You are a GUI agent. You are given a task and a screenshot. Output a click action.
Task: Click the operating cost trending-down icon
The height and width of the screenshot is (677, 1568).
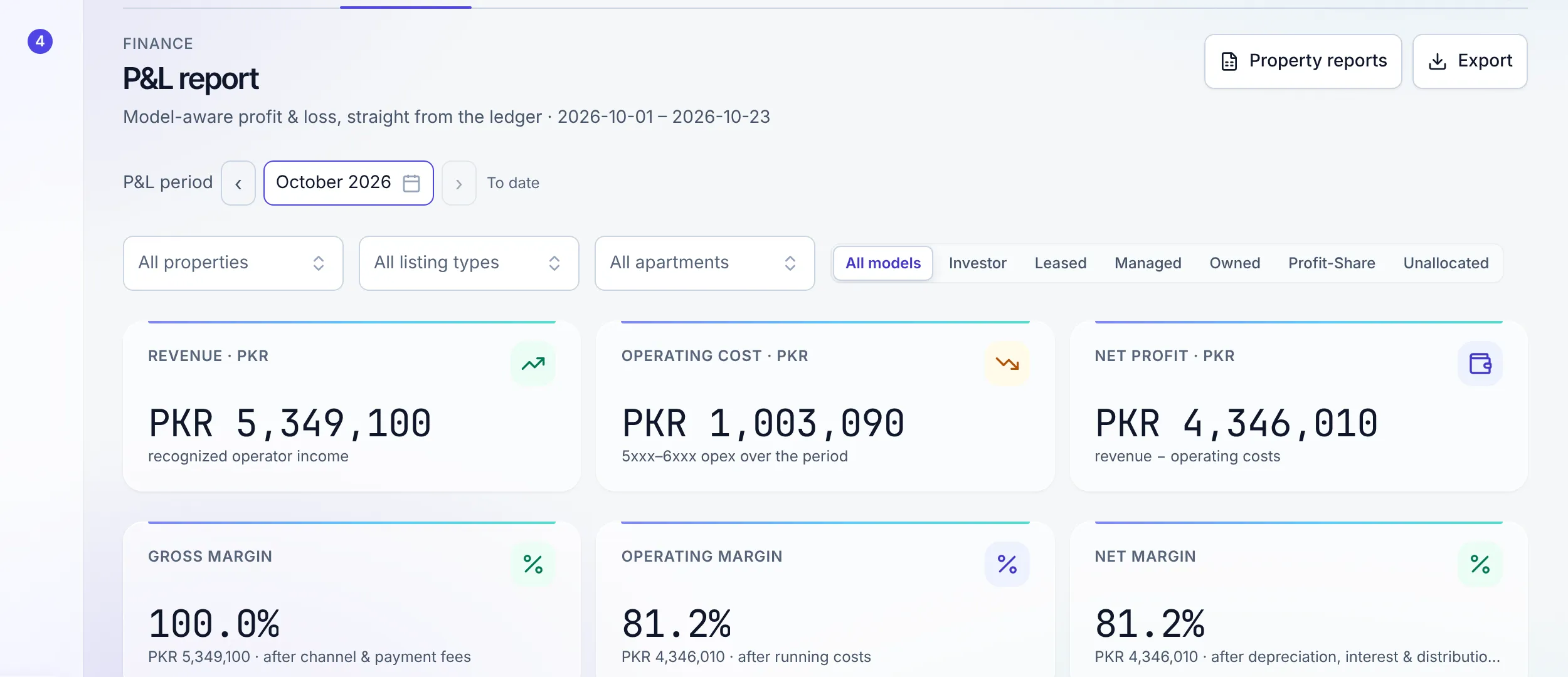(1007, 364)
